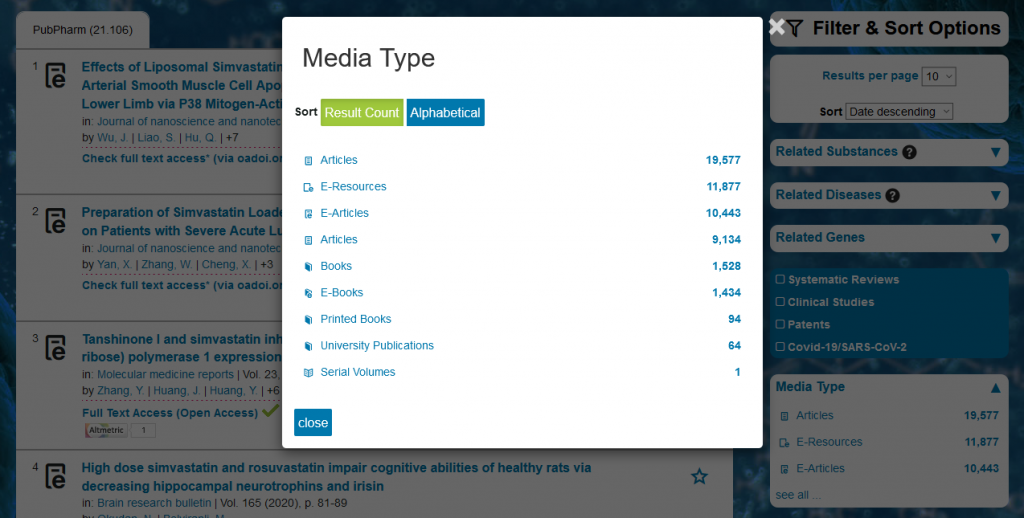Select Printed Books media type link
The width and height of the screenshot is (1024, 518).
355,319
